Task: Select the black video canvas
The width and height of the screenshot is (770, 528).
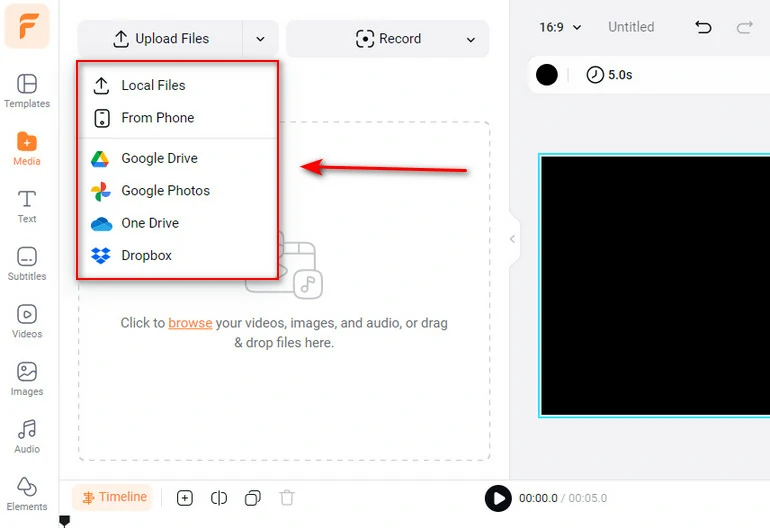Action: tap(655, 286)
